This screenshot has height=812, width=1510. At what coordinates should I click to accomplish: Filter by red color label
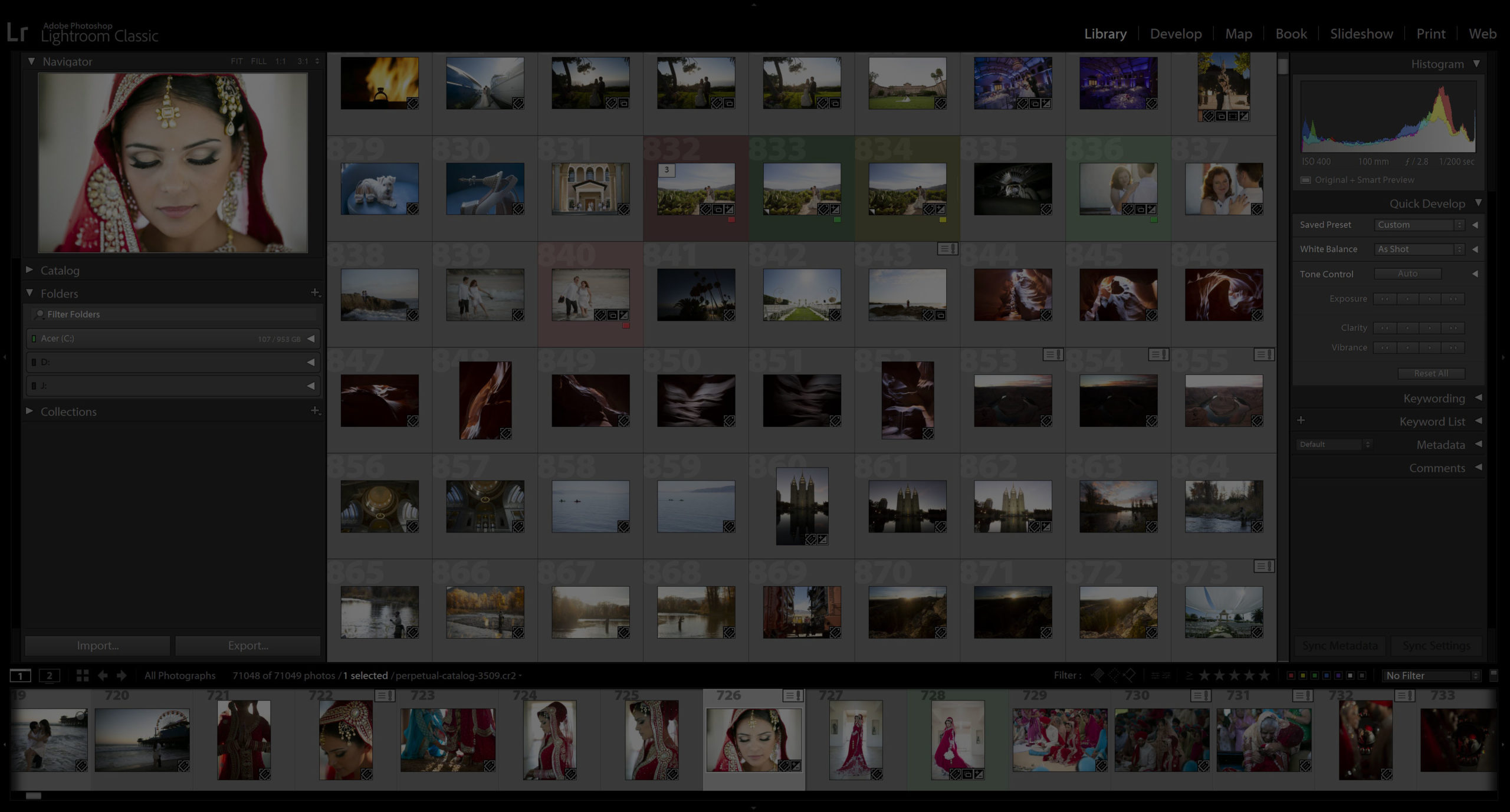click(1291, 676)
